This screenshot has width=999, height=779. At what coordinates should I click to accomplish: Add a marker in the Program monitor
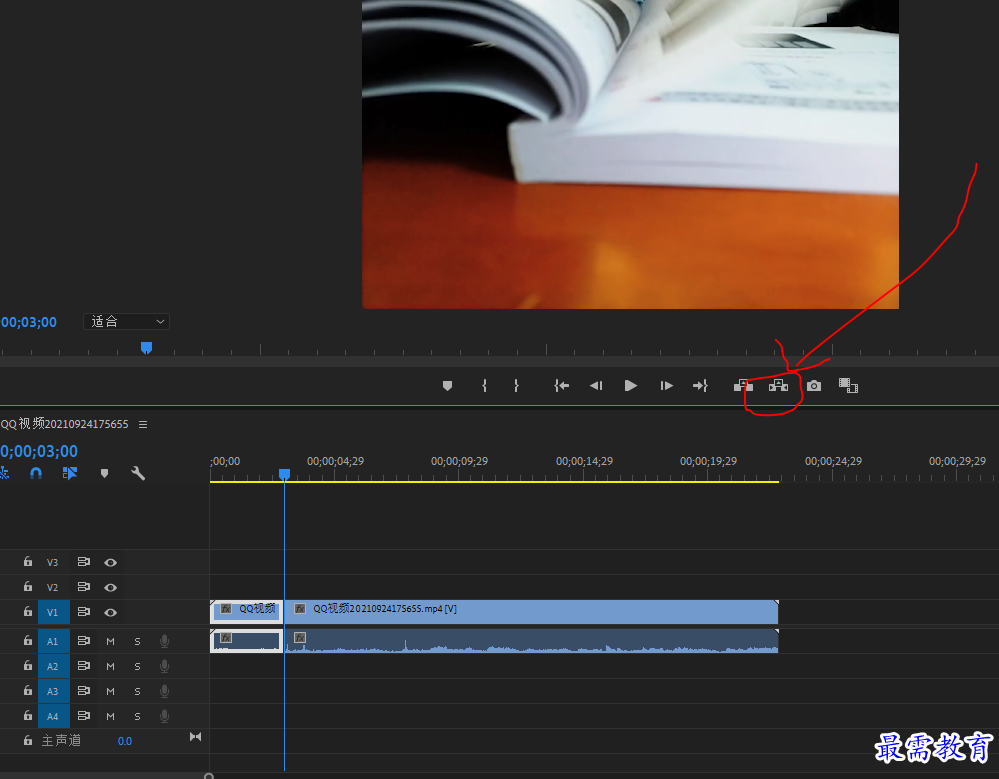tap(447, 385)
